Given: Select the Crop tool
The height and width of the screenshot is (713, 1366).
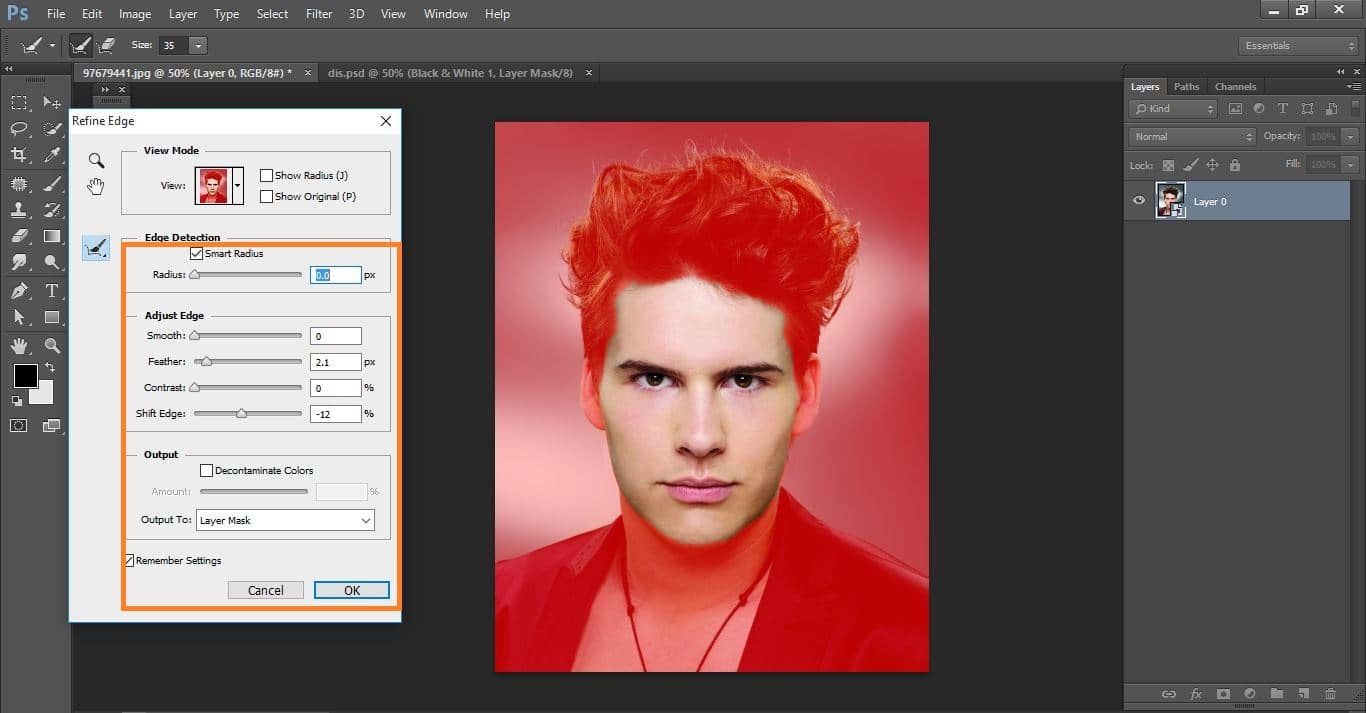Looking at the screenshot, I should coord(18,155).
